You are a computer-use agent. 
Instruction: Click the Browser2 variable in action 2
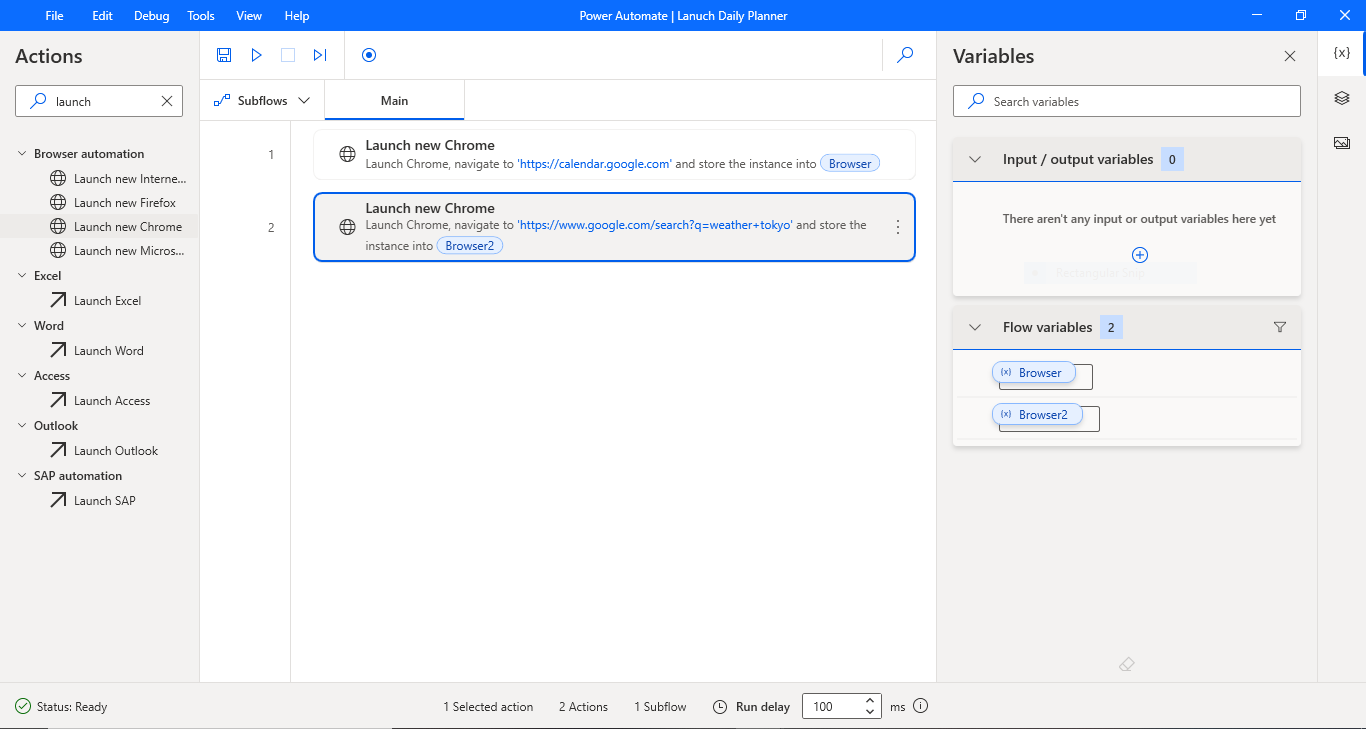(470, 245)
